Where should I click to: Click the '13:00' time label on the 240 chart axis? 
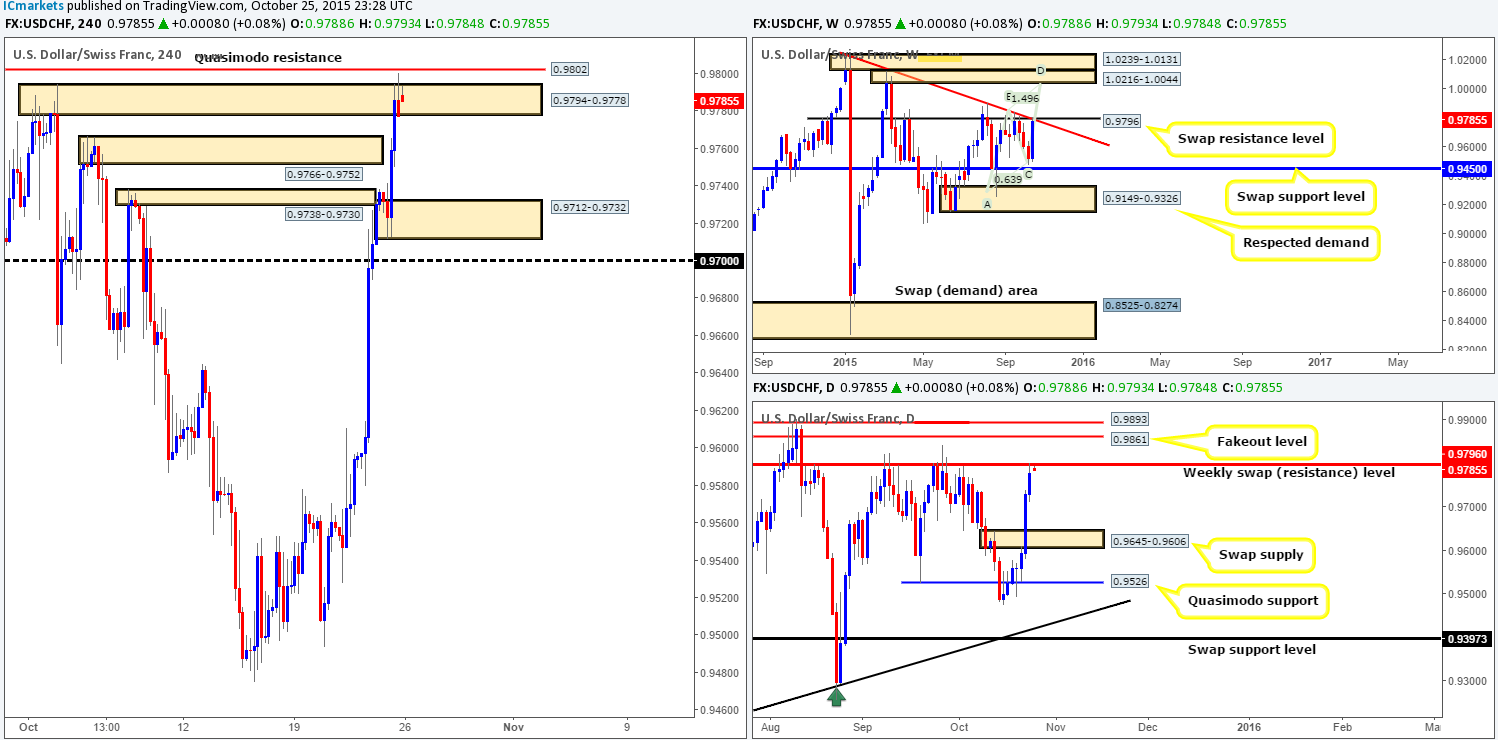pos(107,727)
